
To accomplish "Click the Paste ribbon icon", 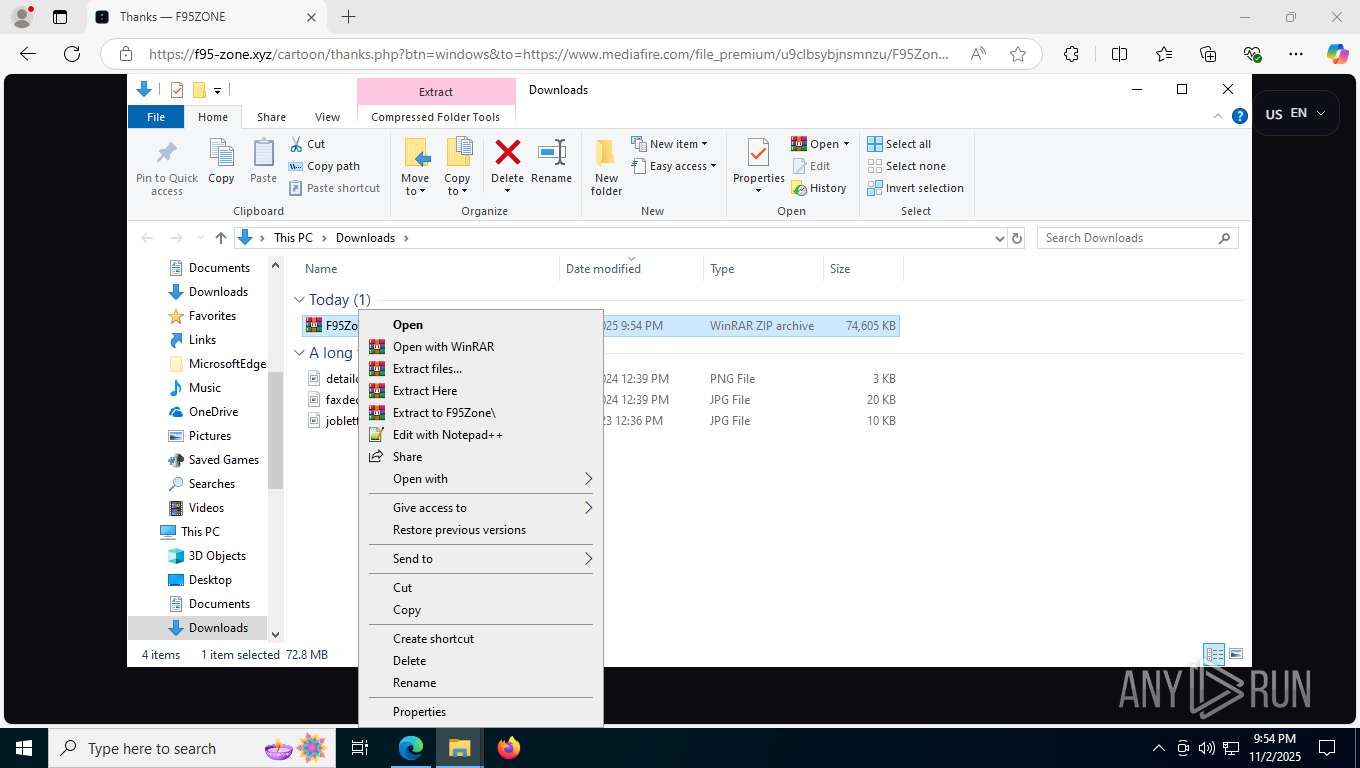I will [x=263, y=153].
